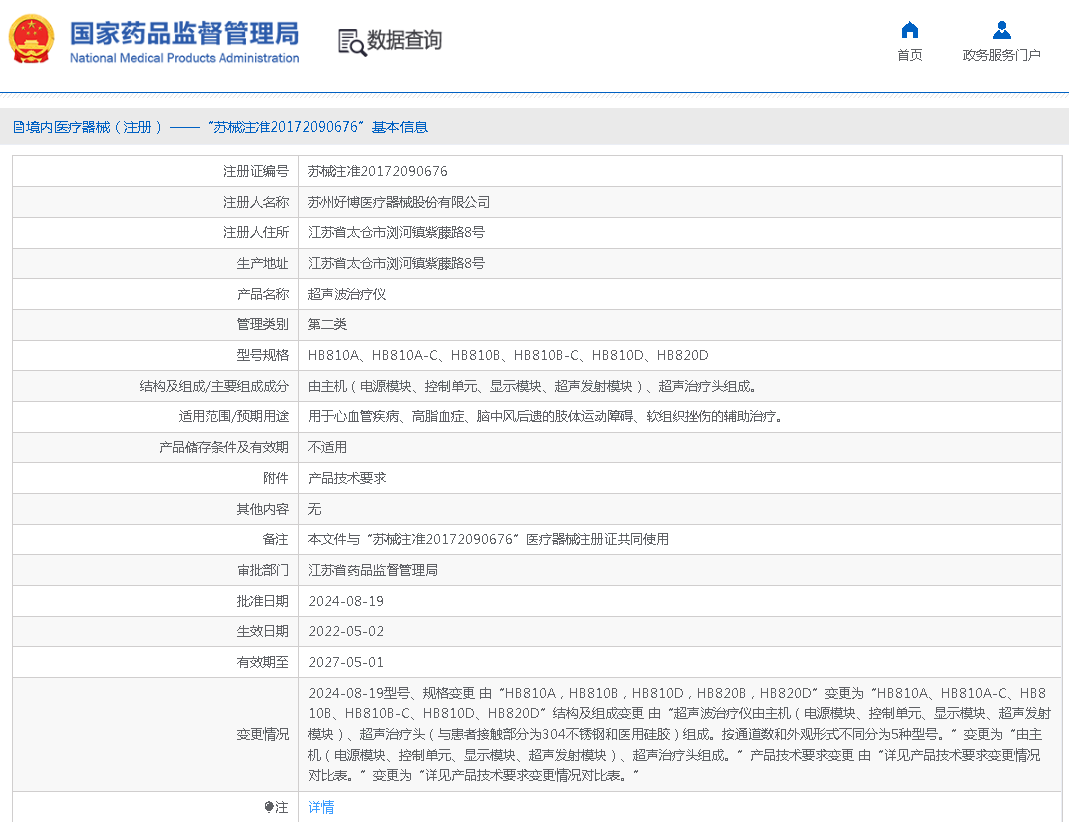Click the model list starting with HB810A
This screenshot has width=1069, height=822.
pos(508,355)
